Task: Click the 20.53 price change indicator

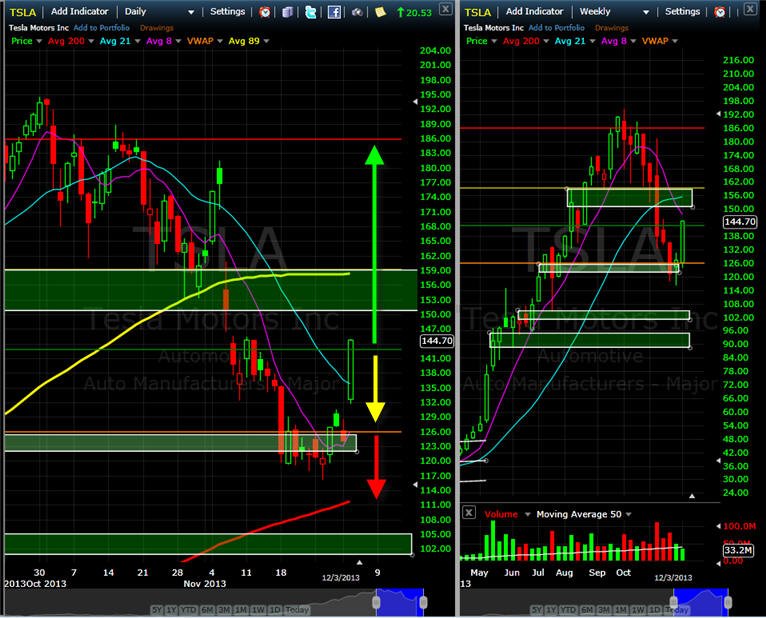Action: point(414,12)
